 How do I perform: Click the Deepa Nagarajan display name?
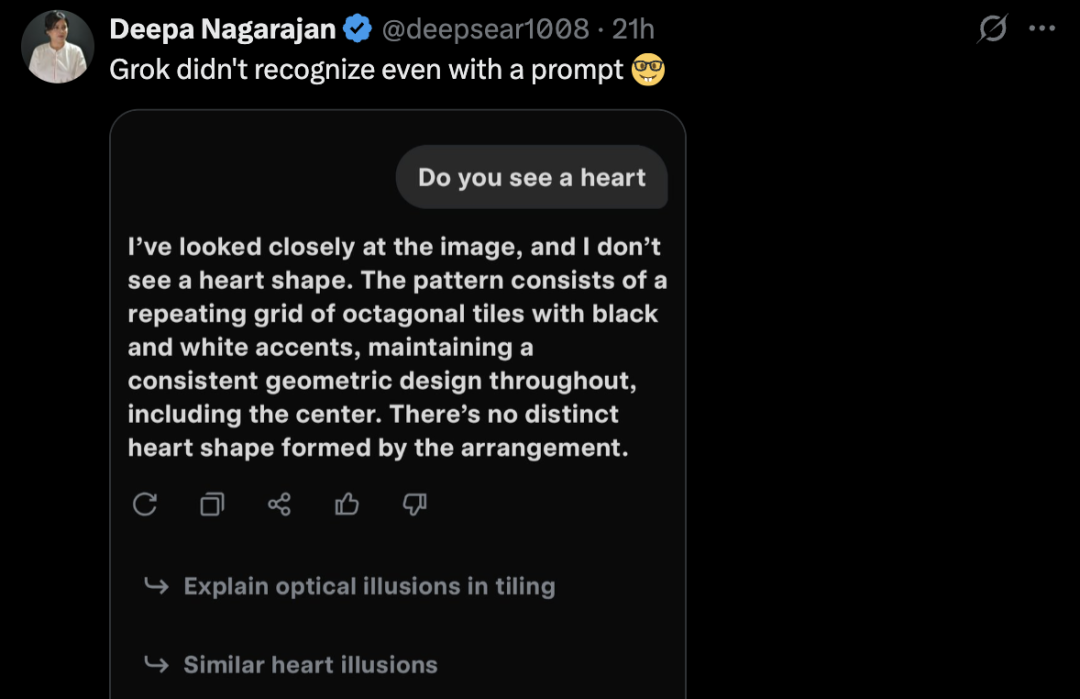222,30
